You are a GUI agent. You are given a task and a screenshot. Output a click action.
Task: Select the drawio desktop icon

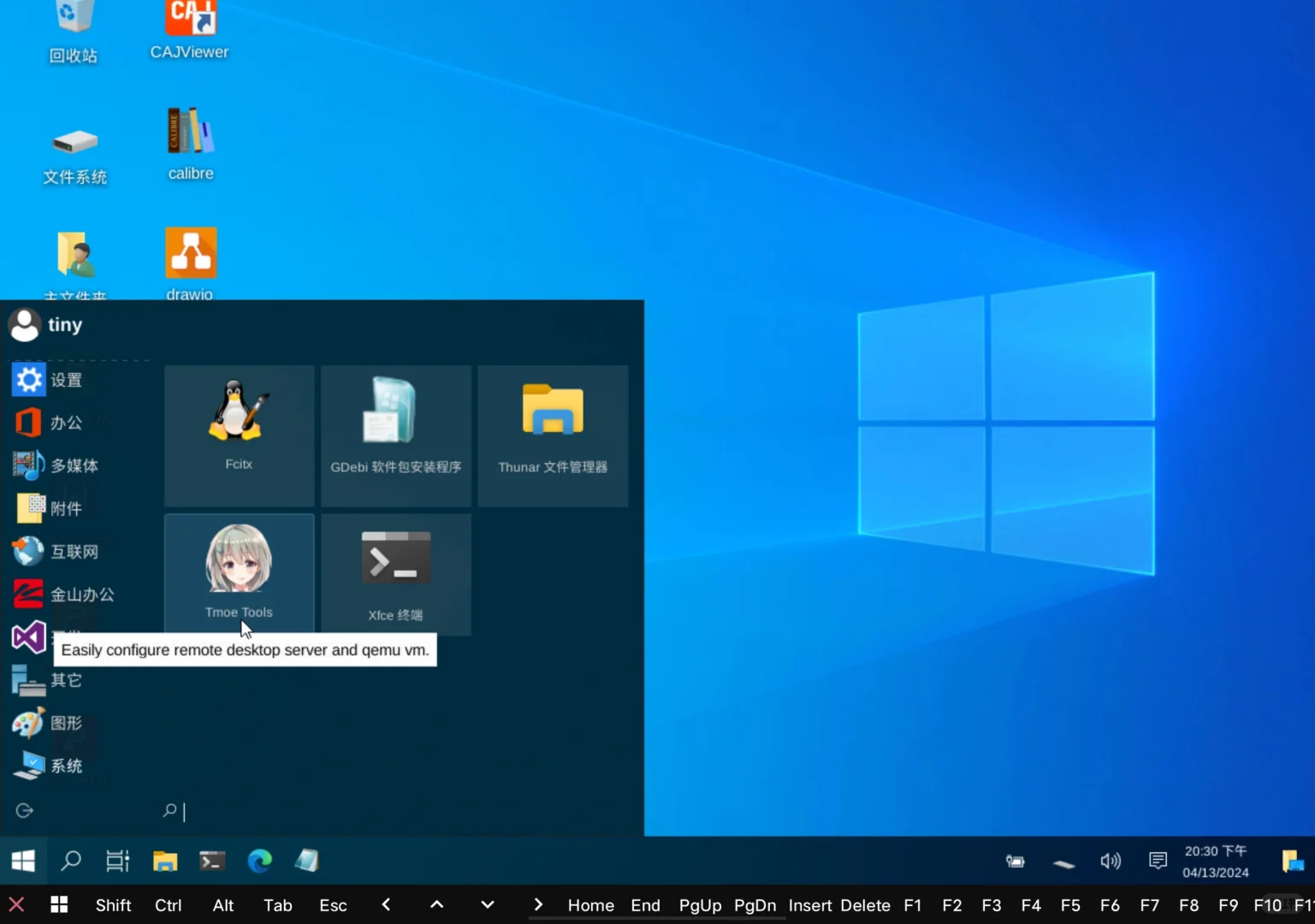click(x=191, y=263)
